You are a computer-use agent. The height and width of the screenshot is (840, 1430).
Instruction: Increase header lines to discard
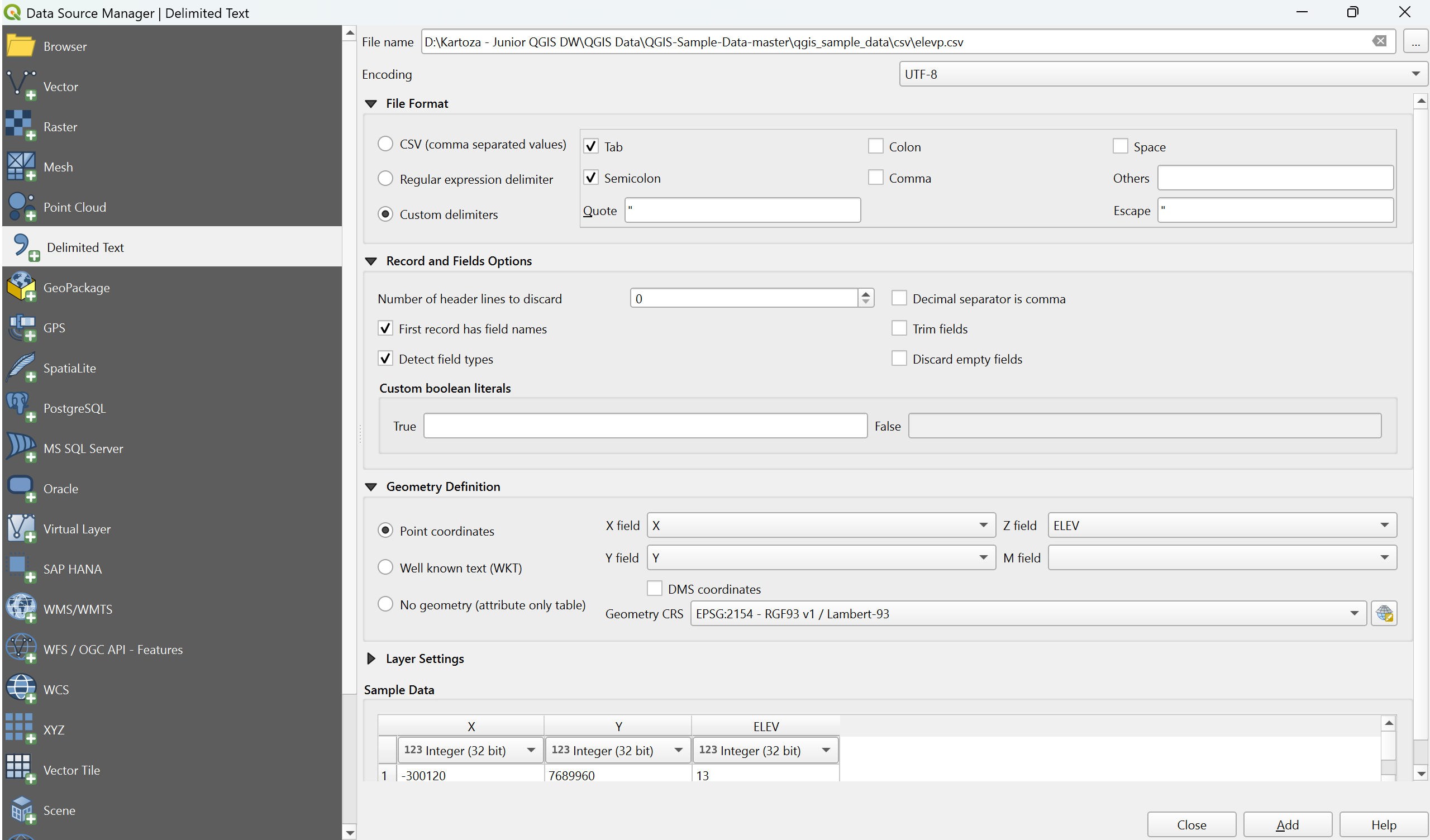865,293
